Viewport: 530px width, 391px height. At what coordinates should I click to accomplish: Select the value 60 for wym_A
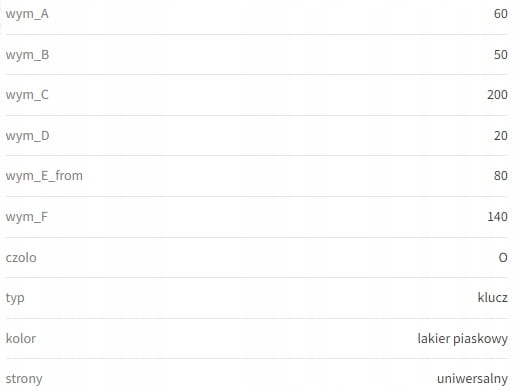point(501,14)
